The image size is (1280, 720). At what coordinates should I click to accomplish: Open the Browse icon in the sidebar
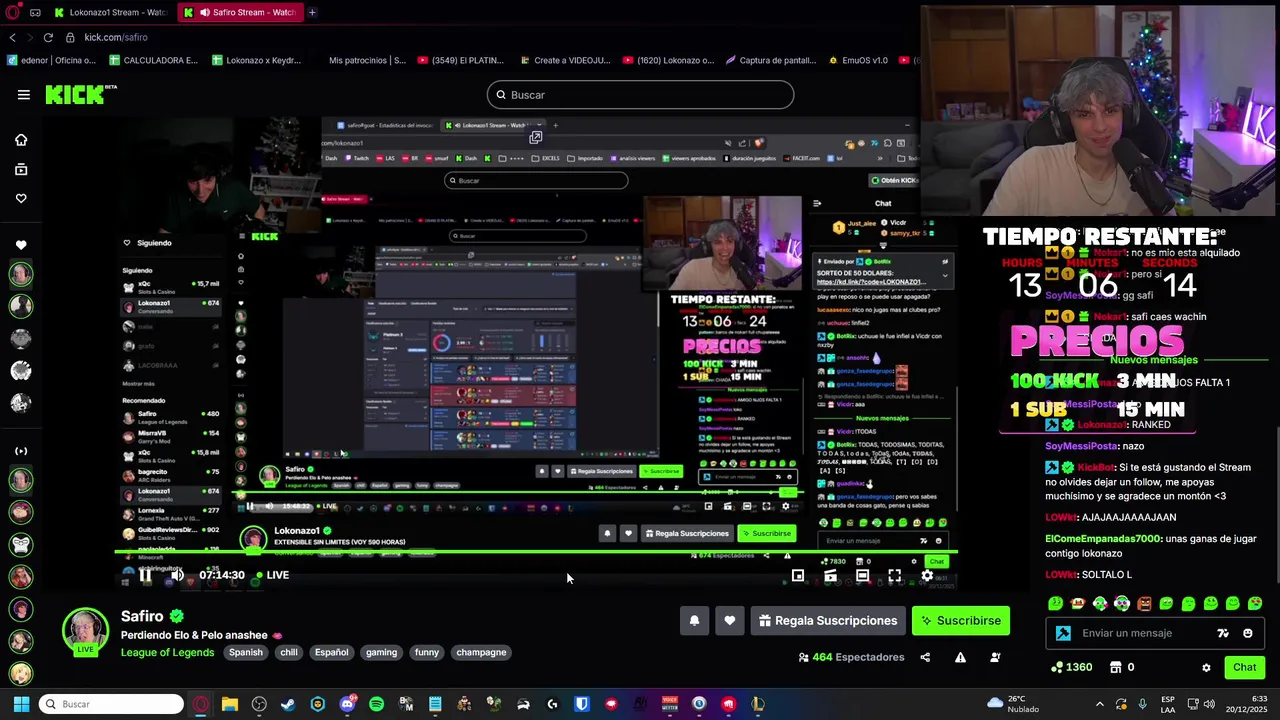coord(21,170)
